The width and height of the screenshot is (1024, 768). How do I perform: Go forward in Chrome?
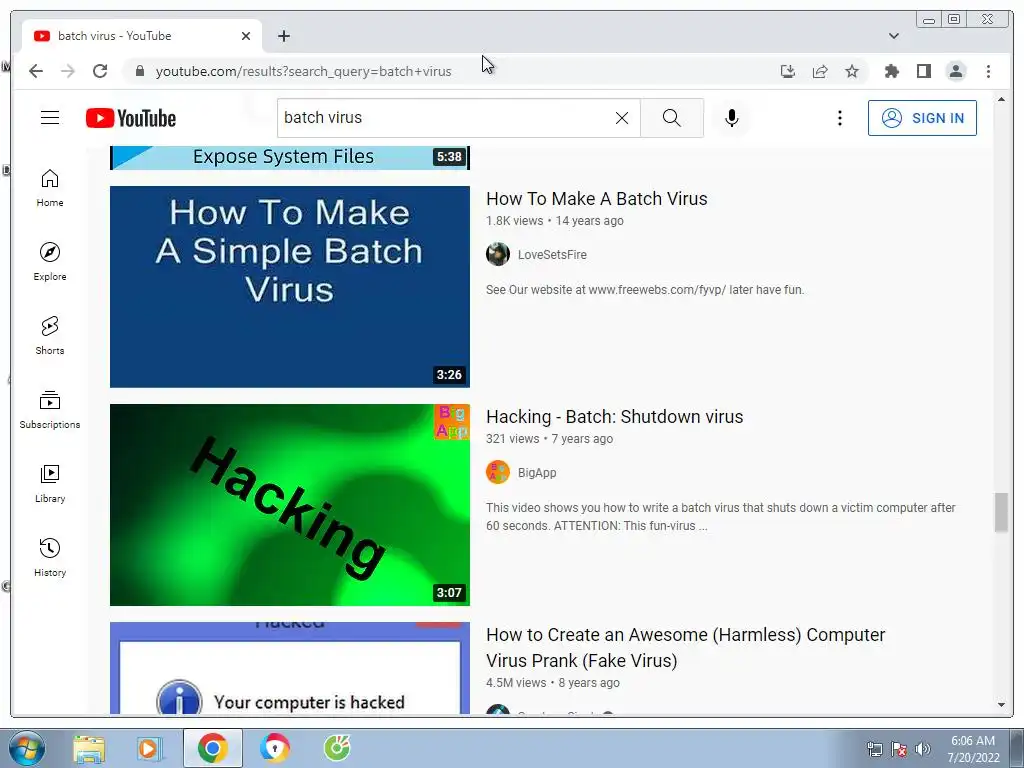(x=68, y=71)
